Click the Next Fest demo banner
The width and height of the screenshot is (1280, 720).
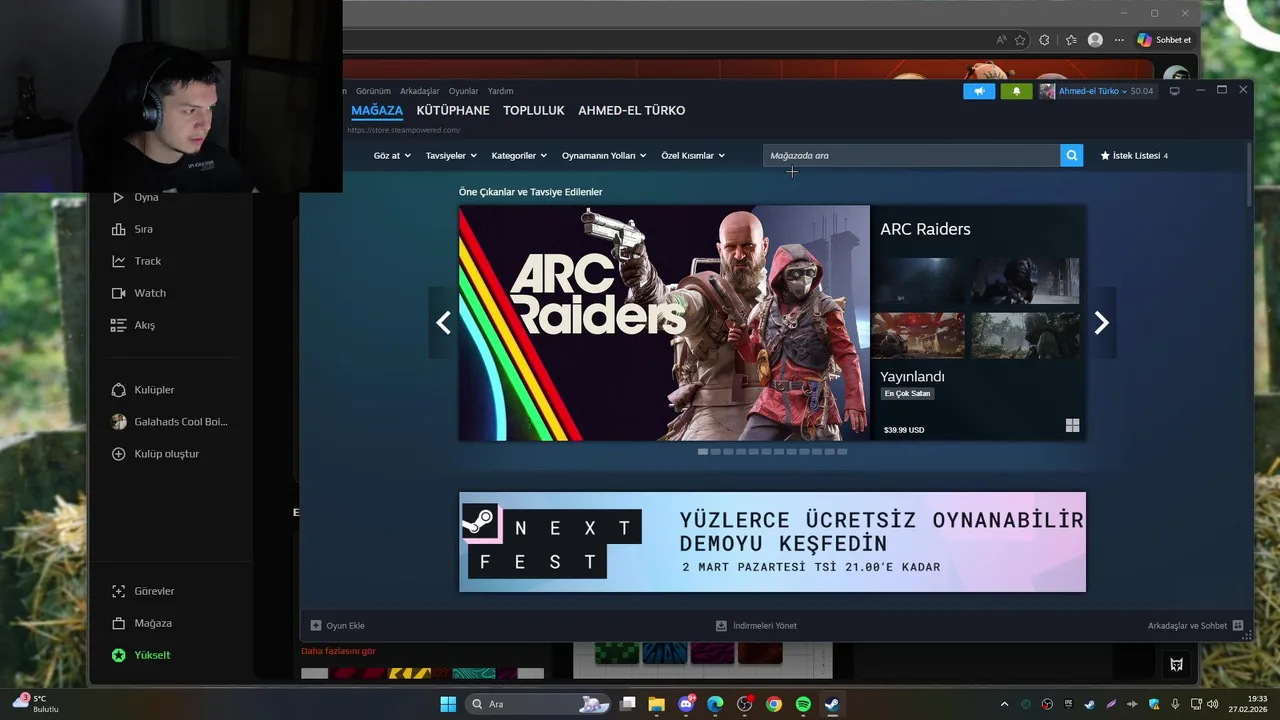tap(772, 542)
